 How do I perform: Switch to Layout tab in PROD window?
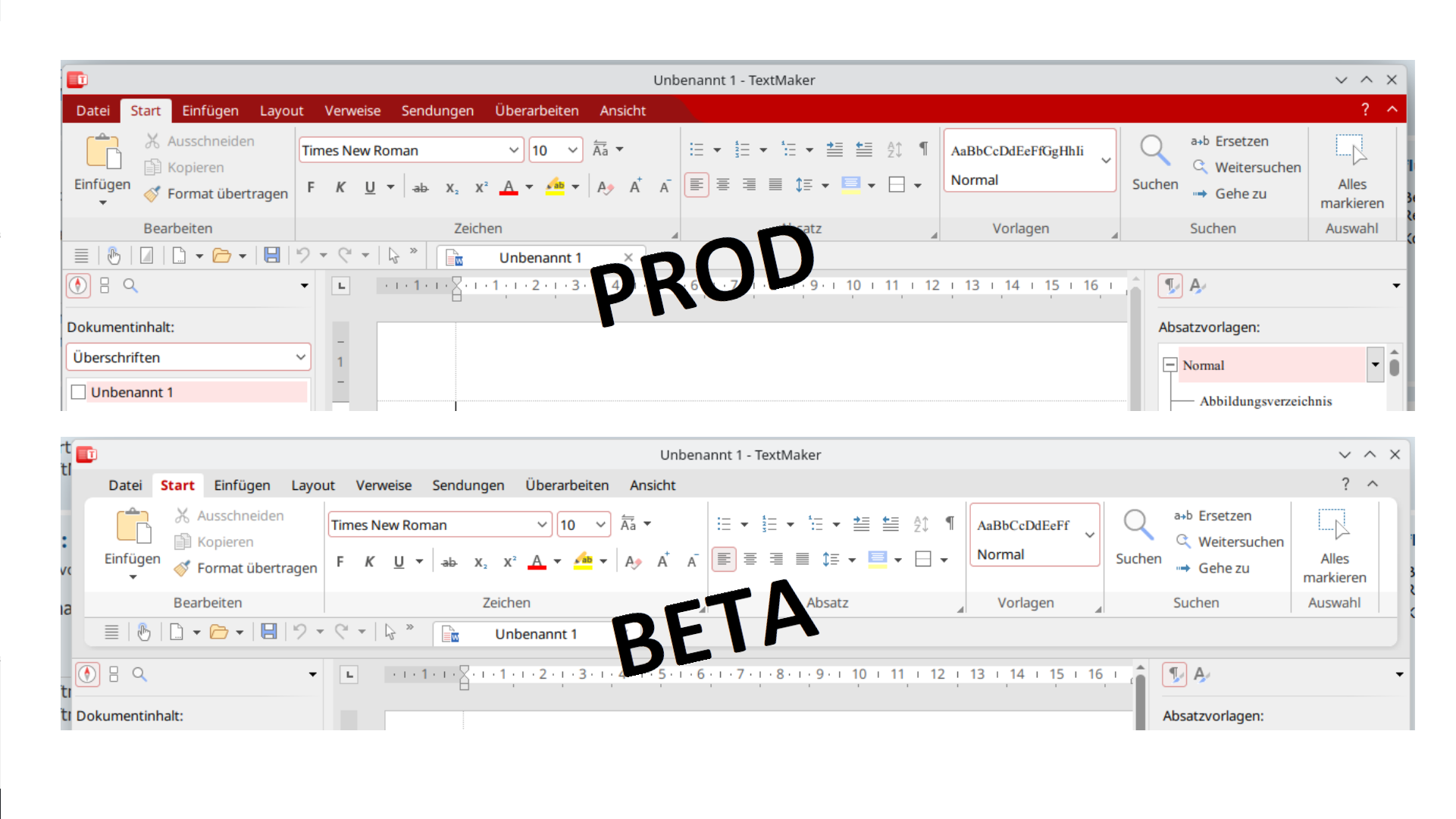click(x=281, y=111)
